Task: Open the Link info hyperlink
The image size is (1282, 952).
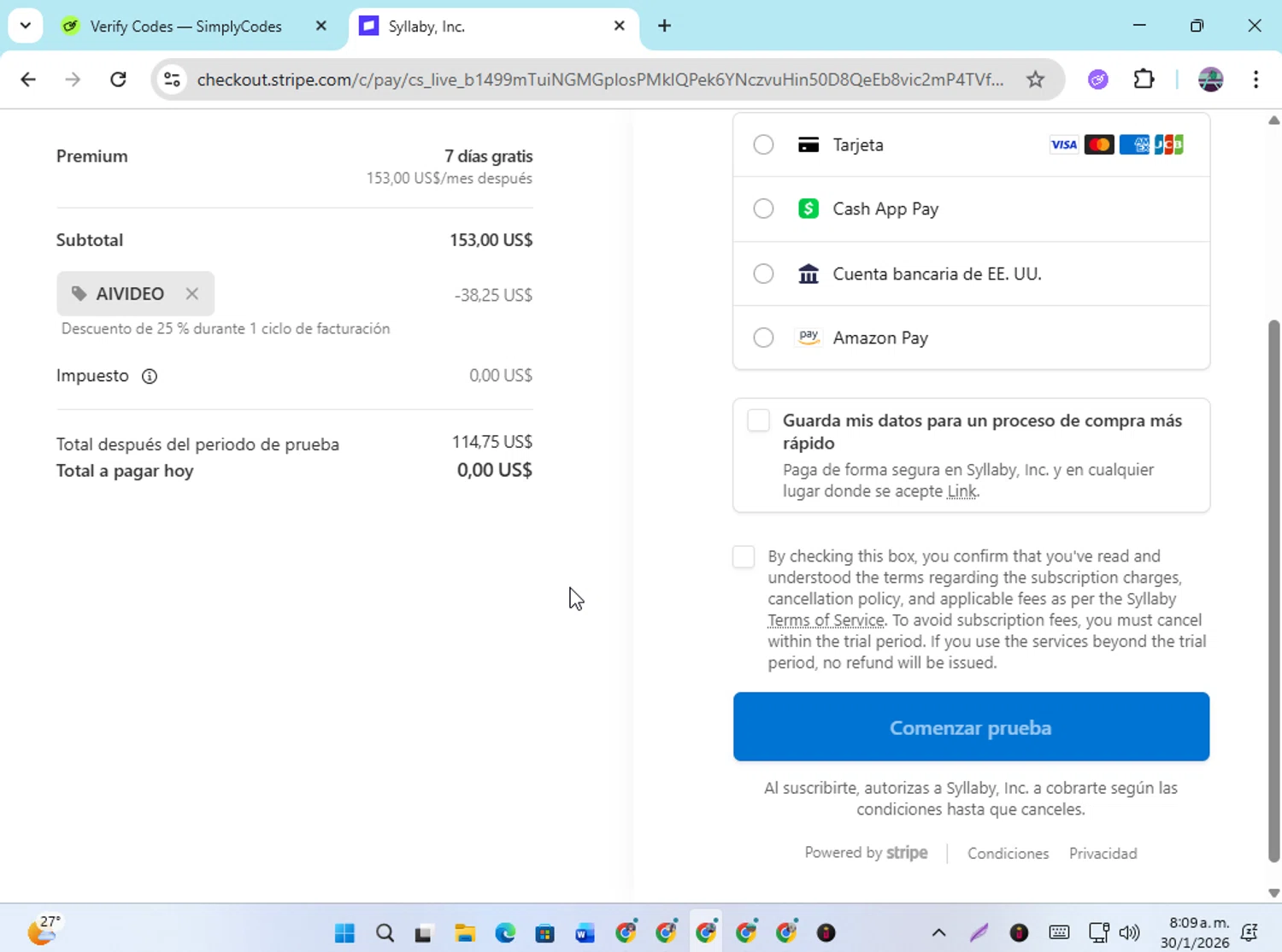Action: (961, 491)
